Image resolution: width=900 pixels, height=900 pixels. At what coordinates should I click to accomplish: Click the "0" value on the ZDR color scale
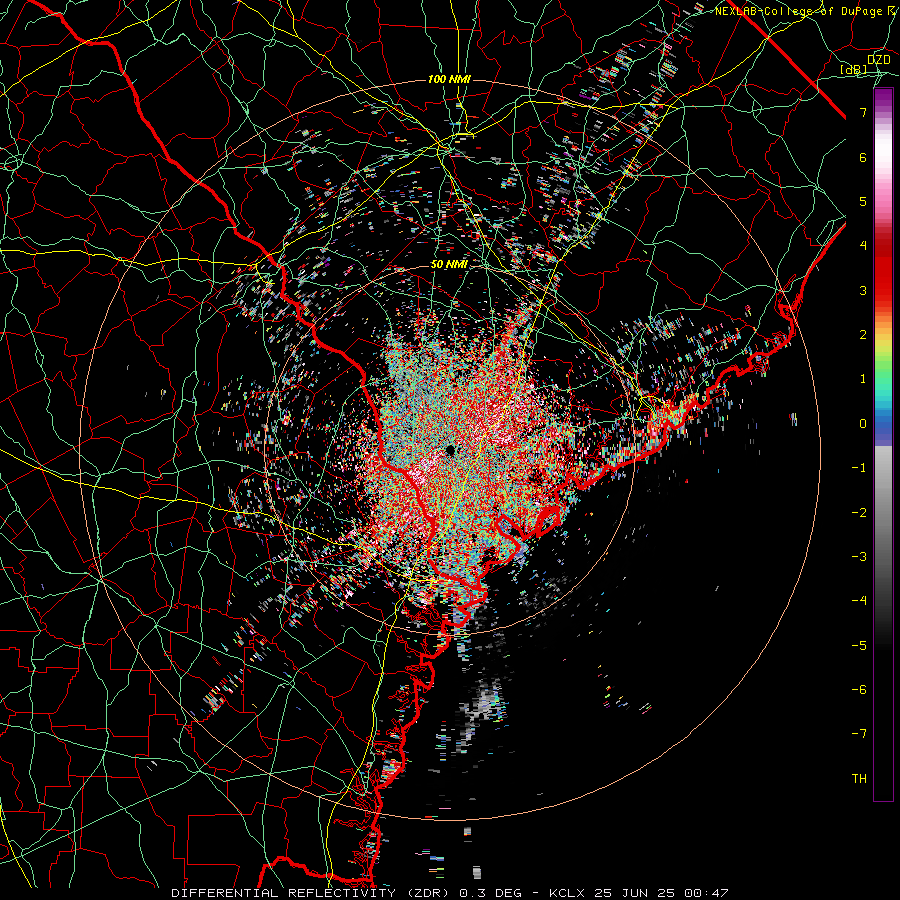[863, 424]
